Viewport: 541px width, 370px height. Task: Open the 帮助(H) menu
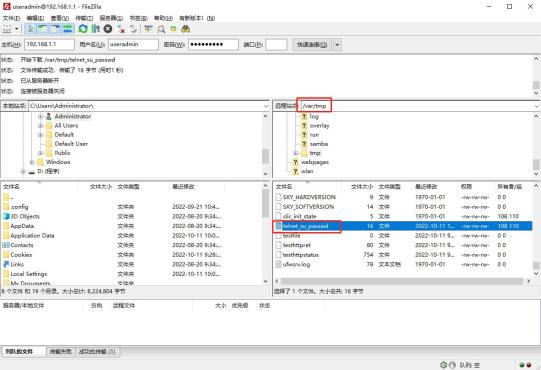click(163, 18)
